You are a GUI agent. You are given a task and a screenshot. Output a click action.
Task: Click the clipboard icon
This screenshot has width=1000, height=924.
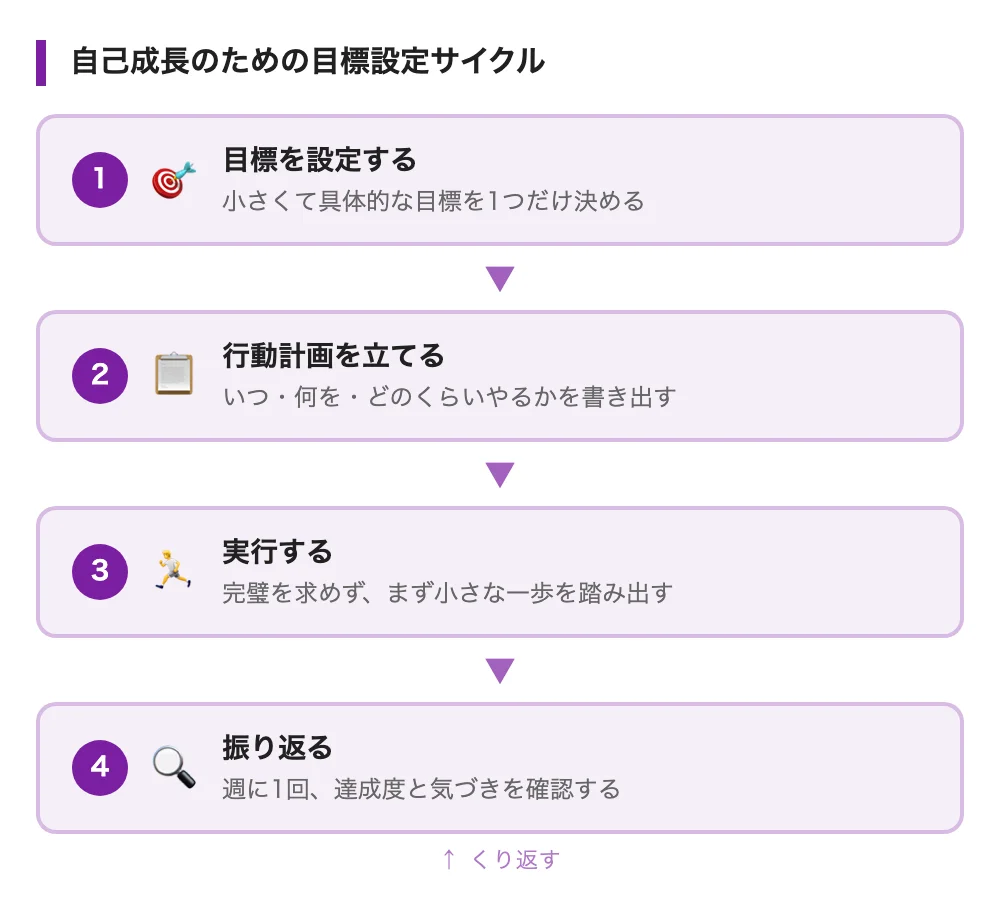tap(173, 375)
